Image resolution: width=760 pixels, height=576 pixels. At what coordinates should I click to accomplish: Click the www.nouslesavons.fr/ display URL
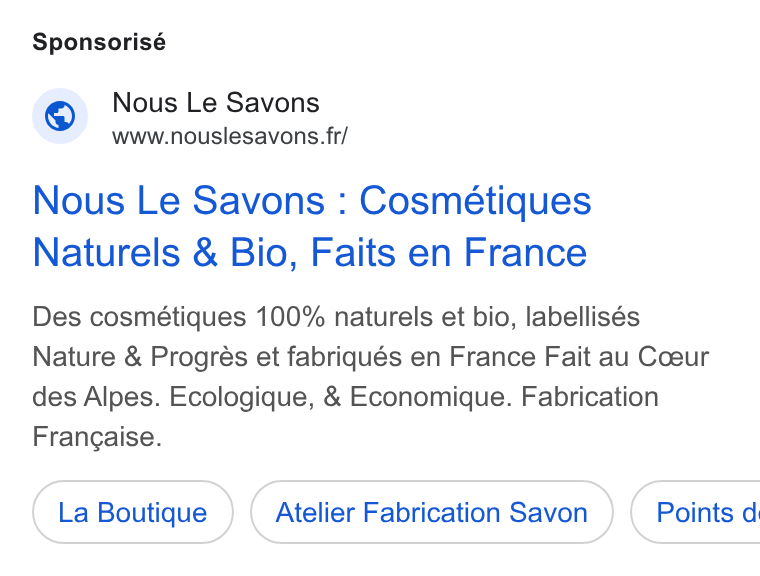pos(230,136)
